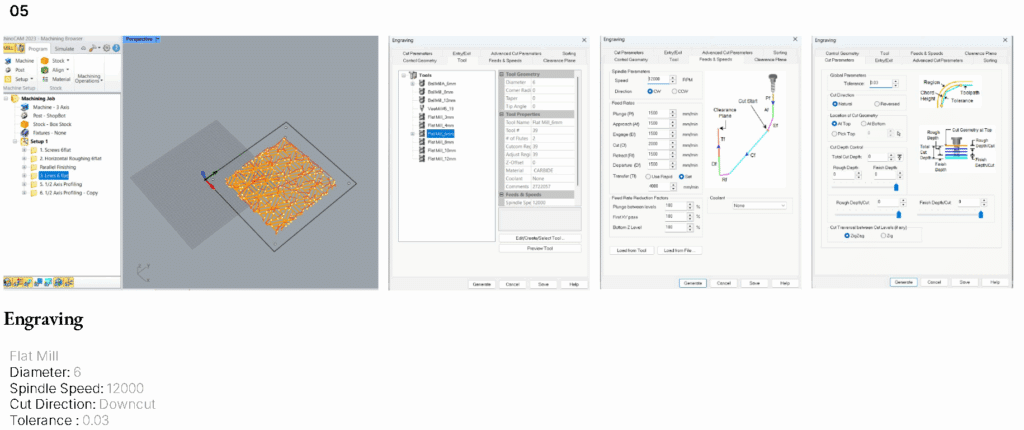Select the VeeMill tool in Tools list
1024x430 pixels.
point(439,107)
